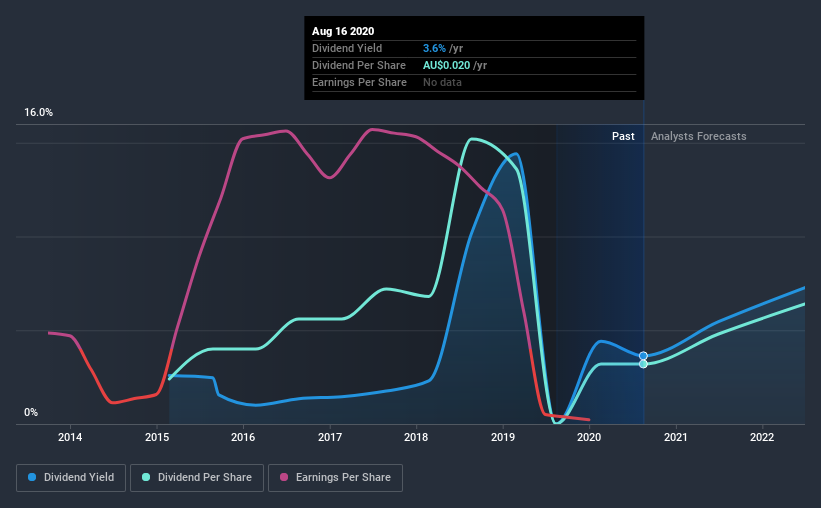Click the 'Past' label on chart
Image resolution: width=821 pixels, height=508 pixels.
[623, 136]
